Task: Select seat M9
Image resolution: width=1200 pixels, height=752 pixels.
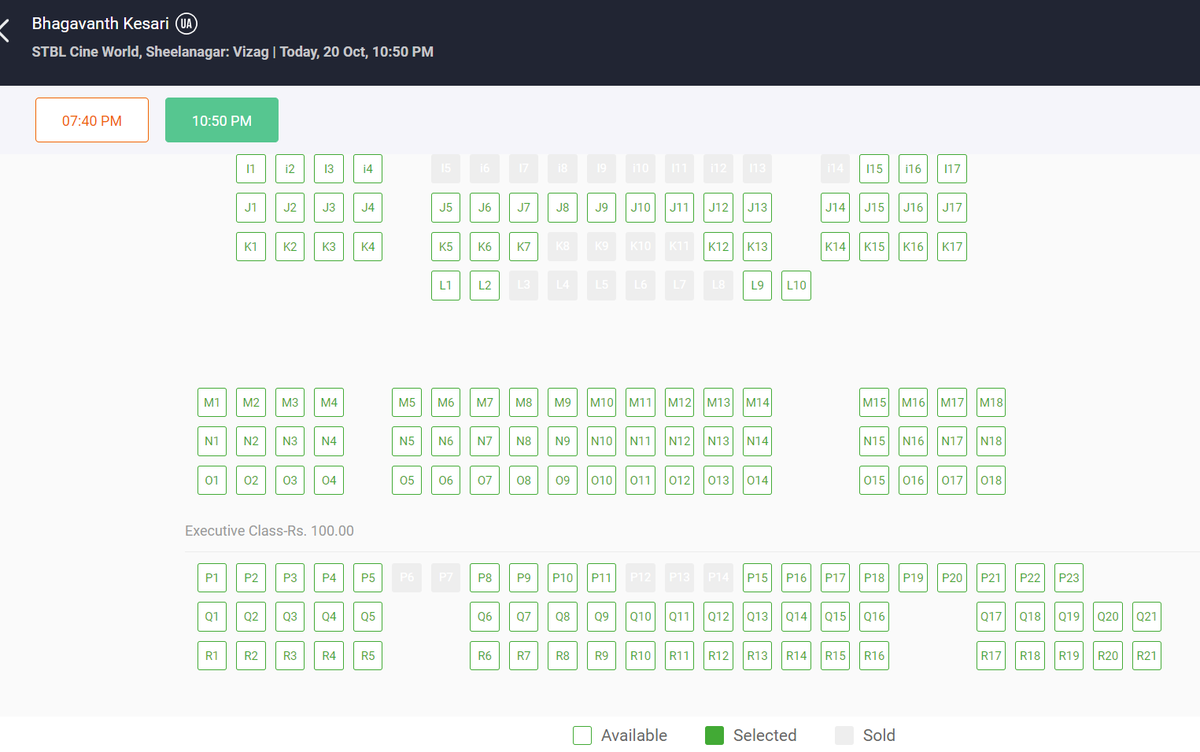Action: [563, 403]
